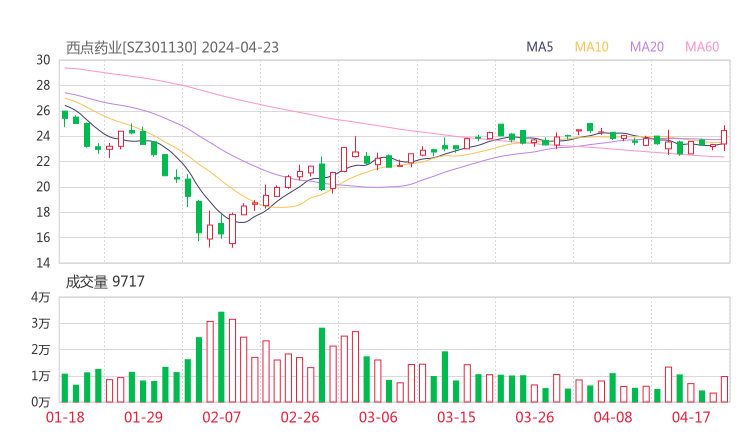This screenshot has height=440, width=740.
Task: Click the price axis value 30
Action: pyautogui.click(x=43, y=60)
